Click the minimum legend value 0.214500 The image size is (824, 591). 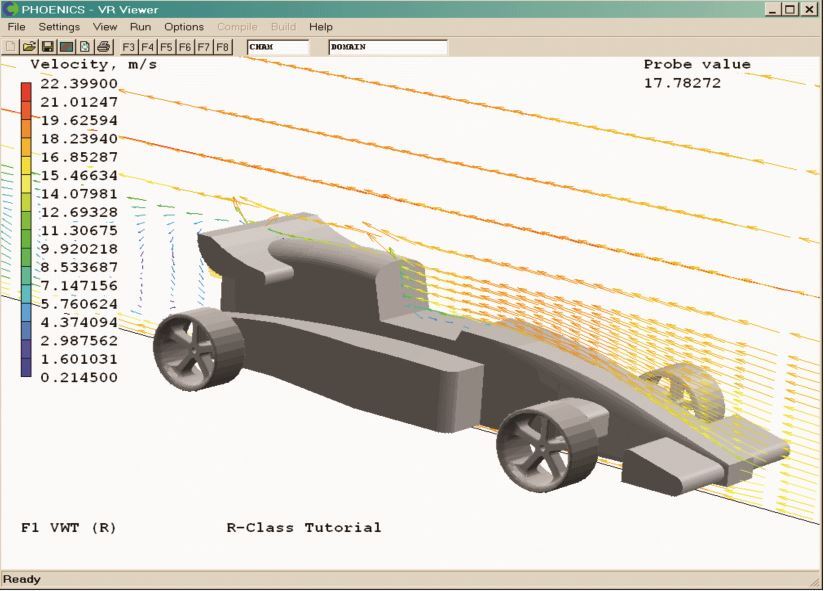coord(79,377)
